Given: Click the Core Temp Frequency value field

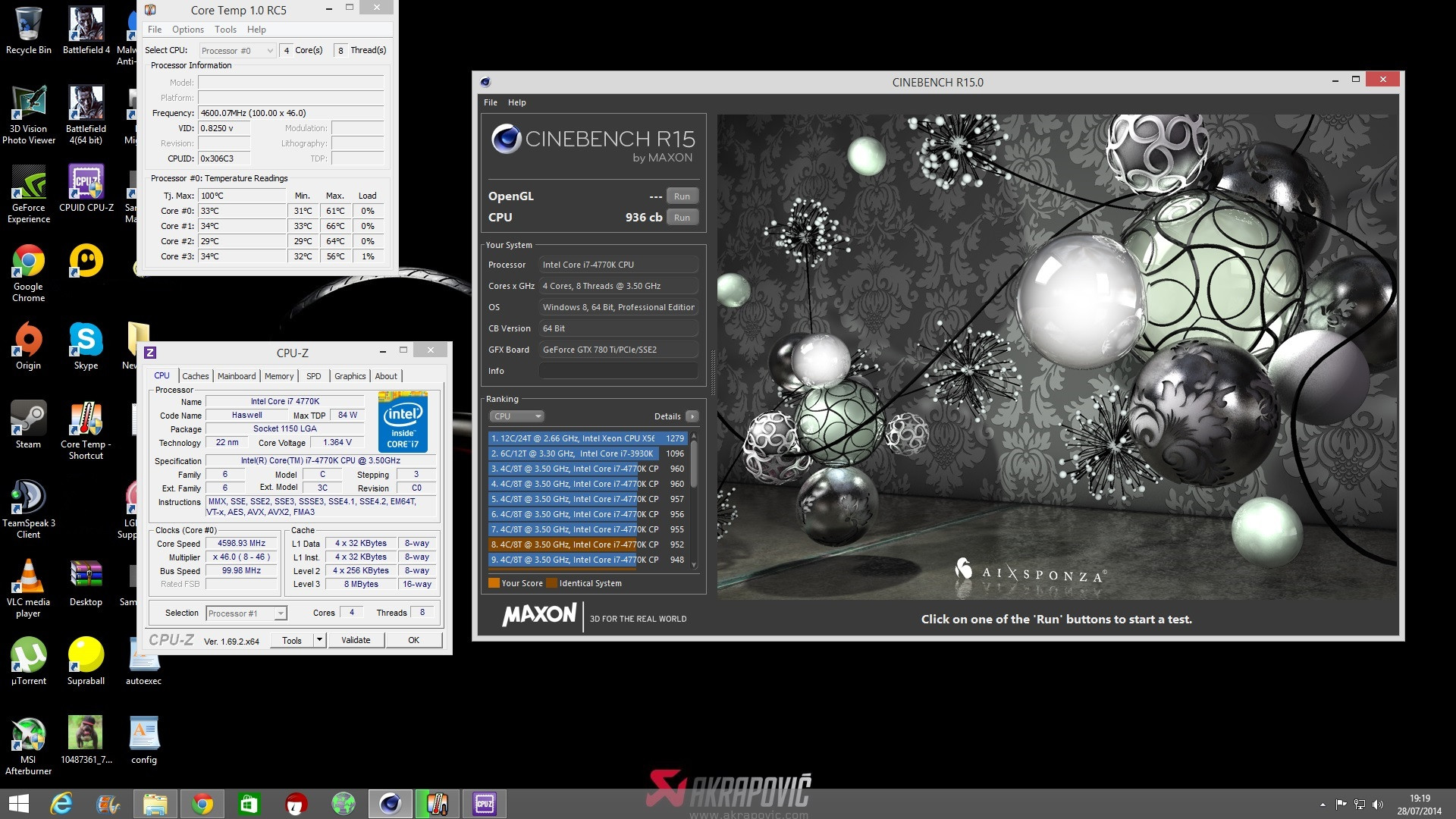Looking at the screenshot, I should pos(290,113).
